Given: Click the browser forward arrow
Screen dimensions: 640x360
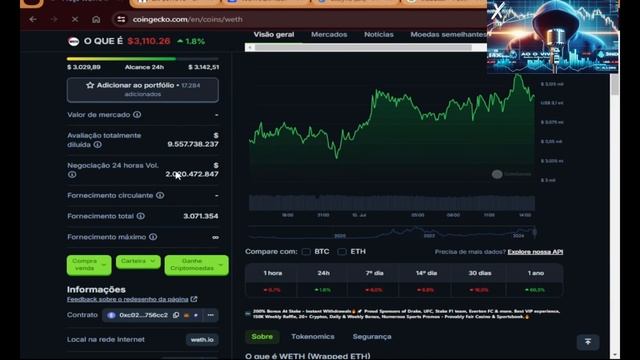Looking at the screenshot, I should pos(54,19).
